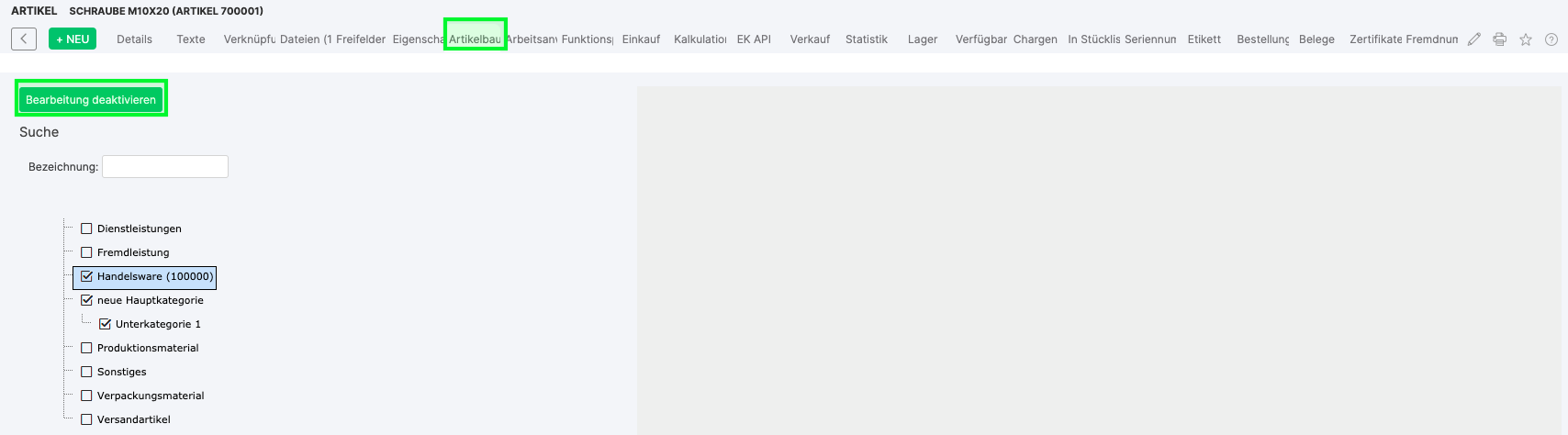Viewport: 1568px width, 435px height.
Task: Open help via question mark icon
Action: [1551, 39]
